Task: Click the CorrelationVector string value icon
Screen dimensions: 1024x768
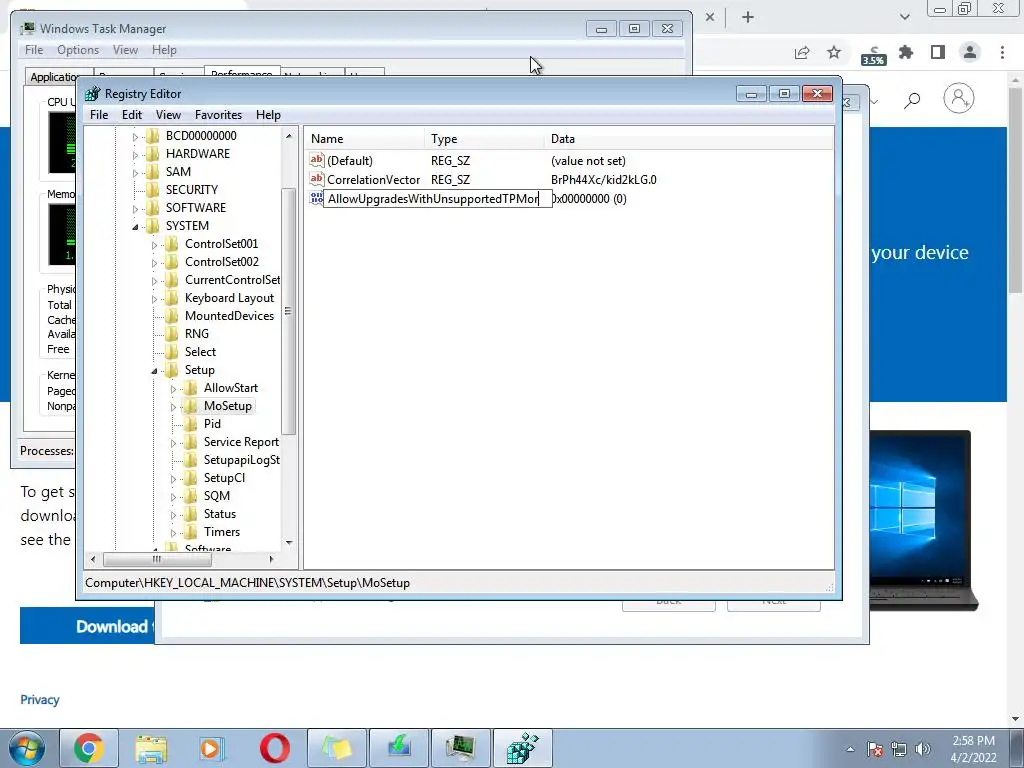Action: coord(317,179)
